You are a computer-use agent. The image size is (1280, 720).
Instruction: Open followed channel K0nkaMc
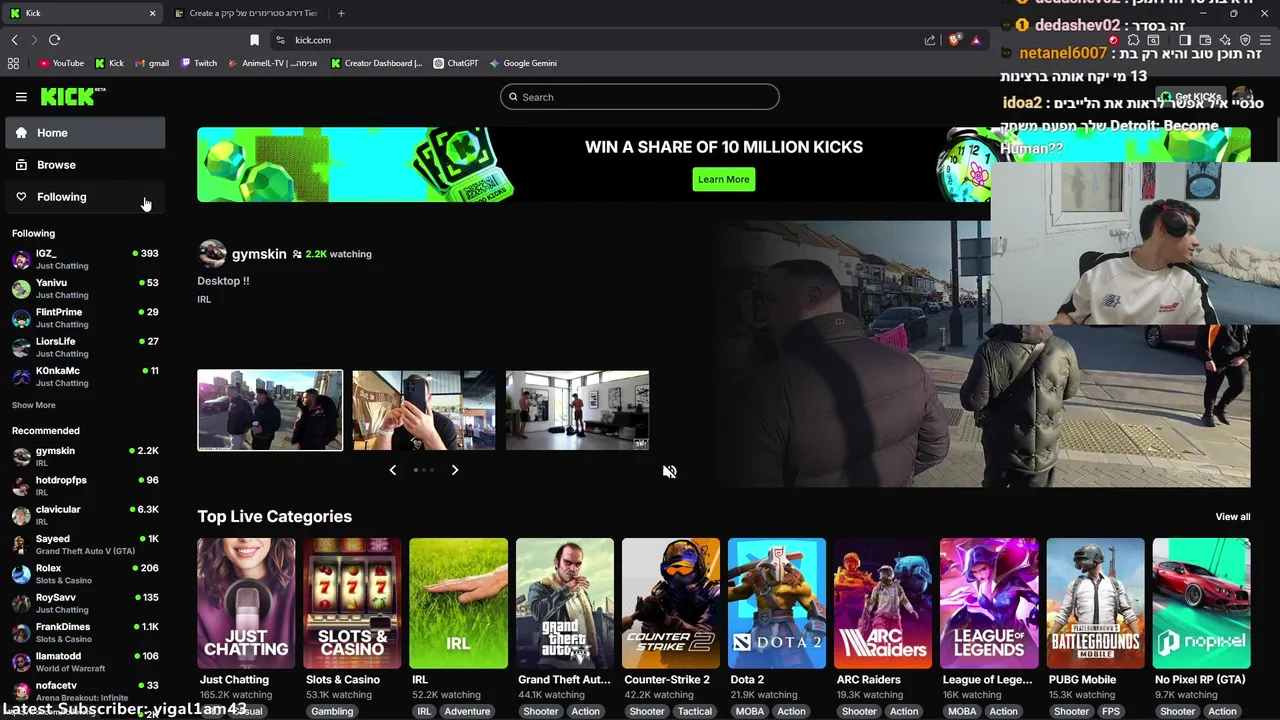85,376
